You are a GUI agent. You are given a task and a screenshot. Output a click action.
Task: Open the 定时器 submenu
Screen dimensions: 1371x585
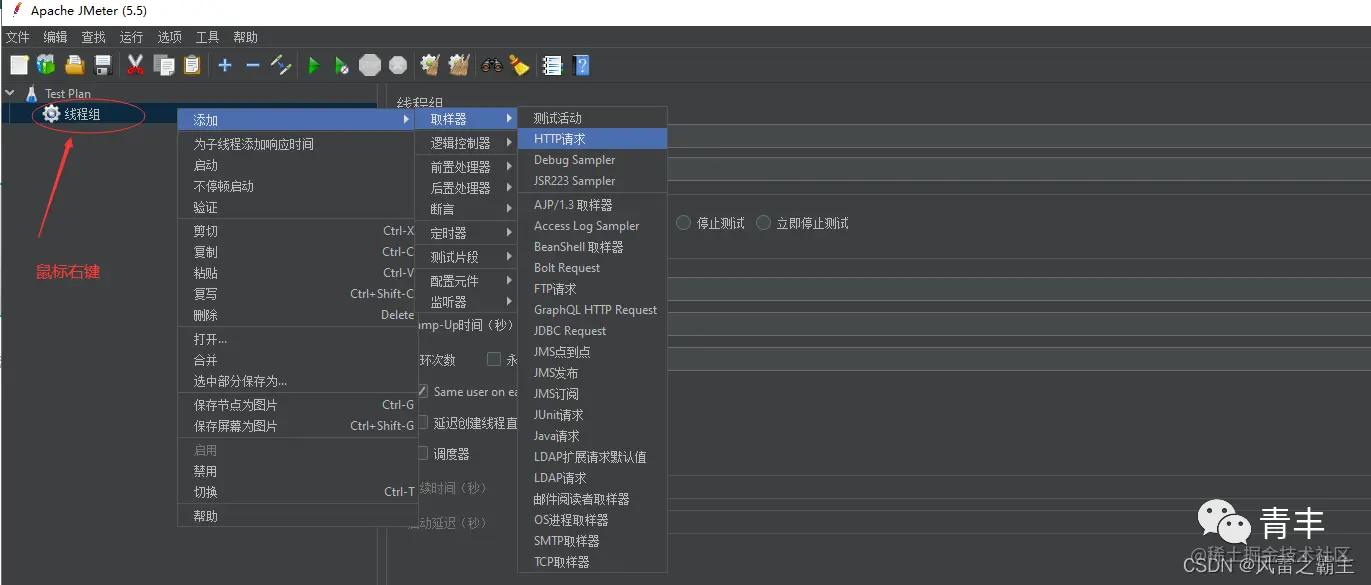point(467,233)
